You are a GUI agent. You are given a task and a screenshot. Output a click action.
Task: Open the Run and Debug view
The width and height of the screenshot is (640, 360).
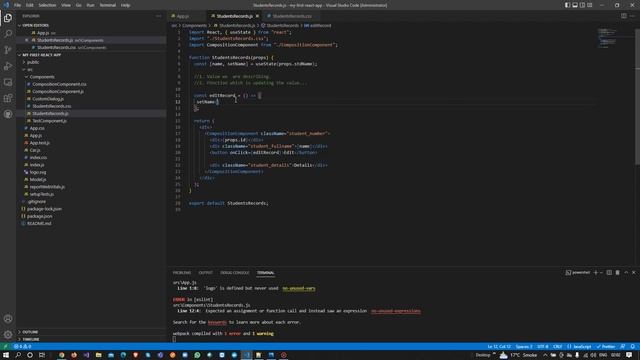coord(8,66)
